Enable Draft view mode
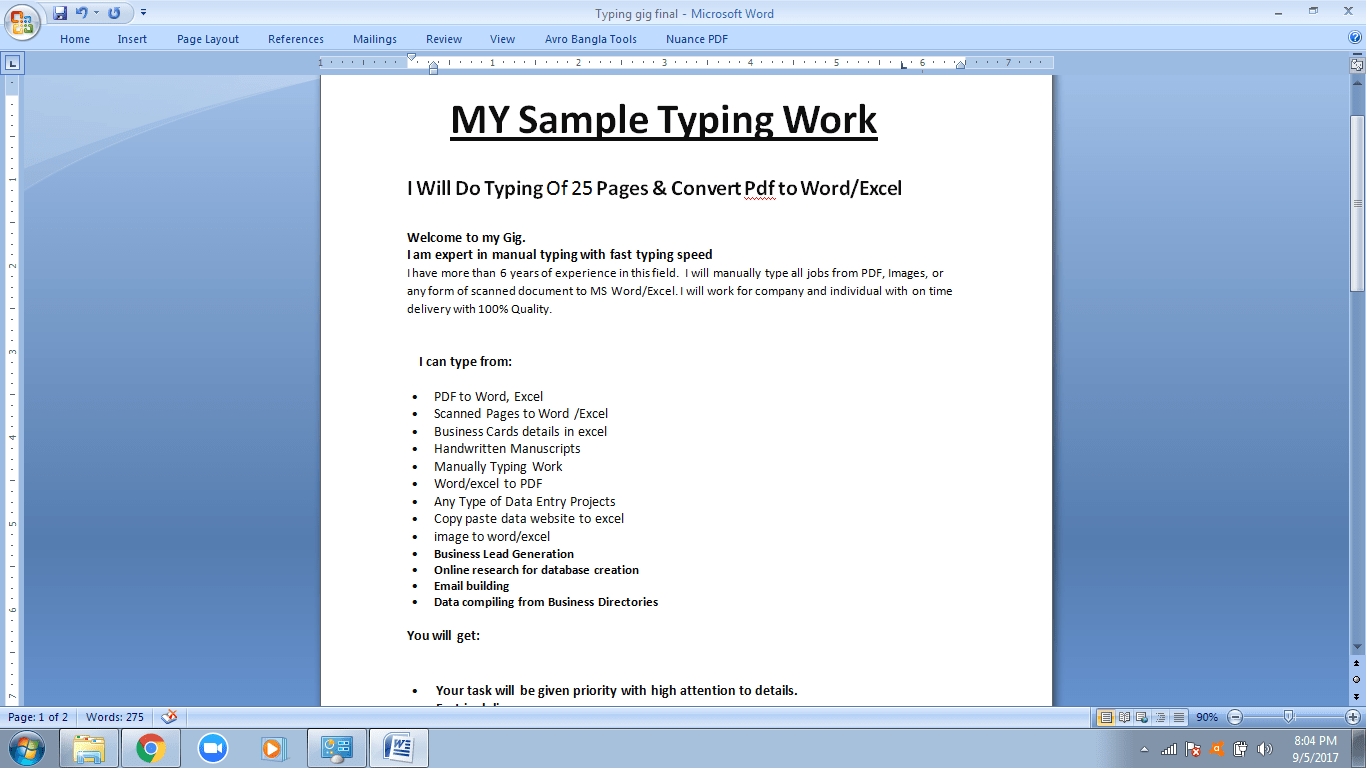Screen dimensions: 1366x768 click(1178, 717)
